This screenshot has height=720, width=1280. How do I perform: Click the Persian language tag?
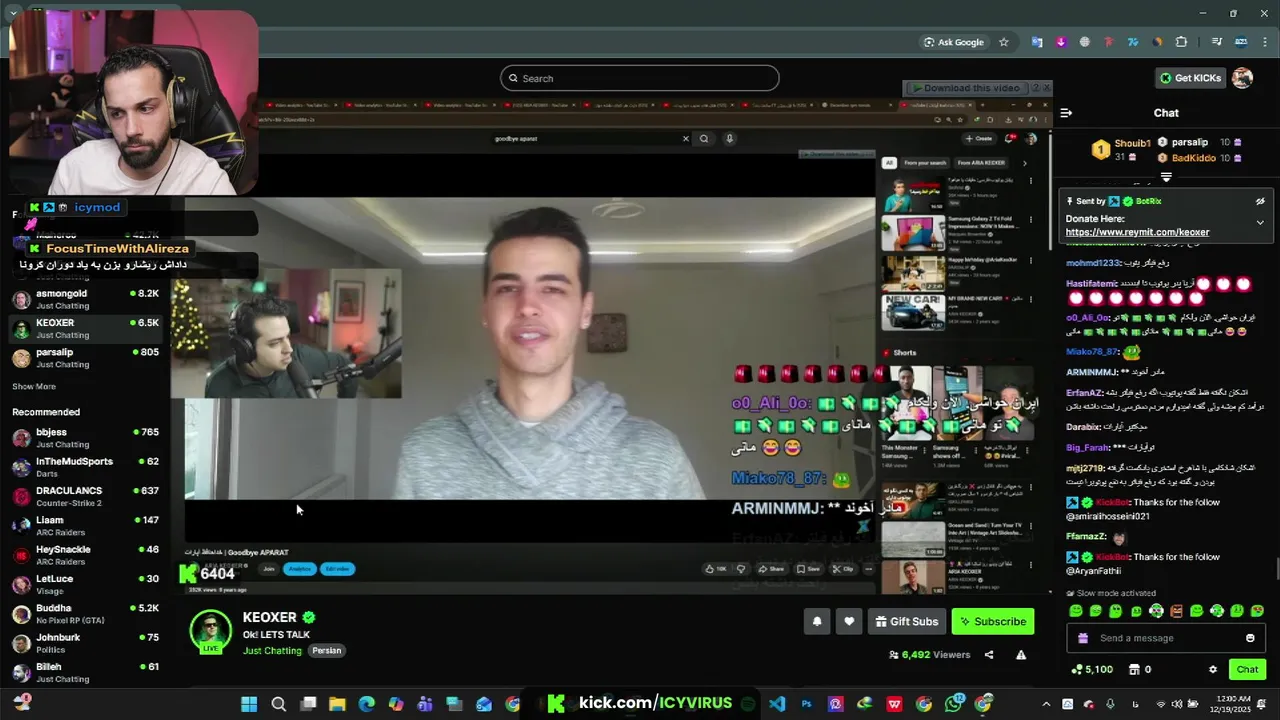tap(327, 651)
